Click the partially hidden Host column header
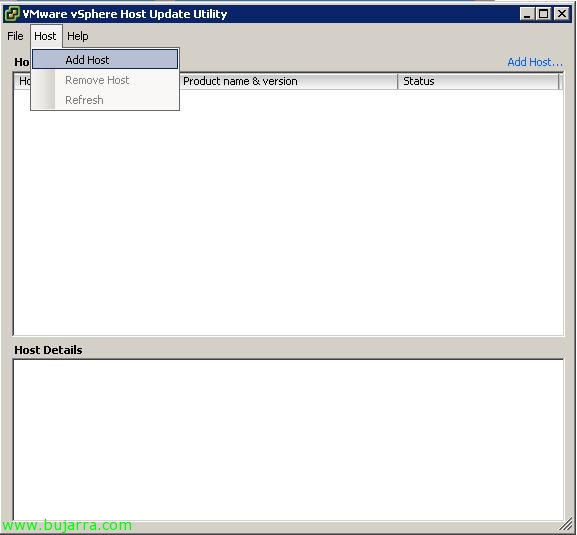577x535 pixels. pyautogui.click(x=23, y=81)
